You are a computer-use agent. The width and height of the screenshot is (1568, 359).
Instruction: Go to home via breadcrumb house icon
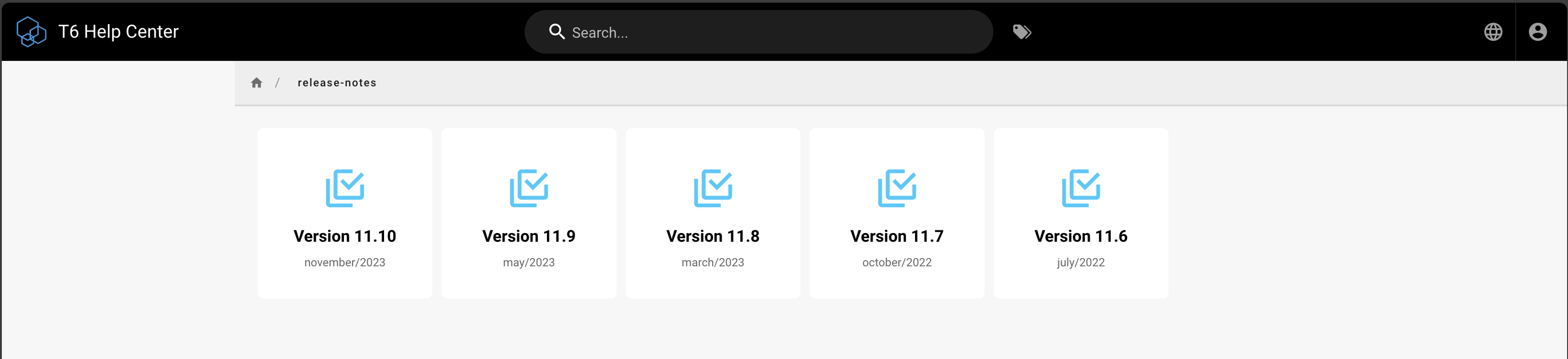click(x=256, y=83)
